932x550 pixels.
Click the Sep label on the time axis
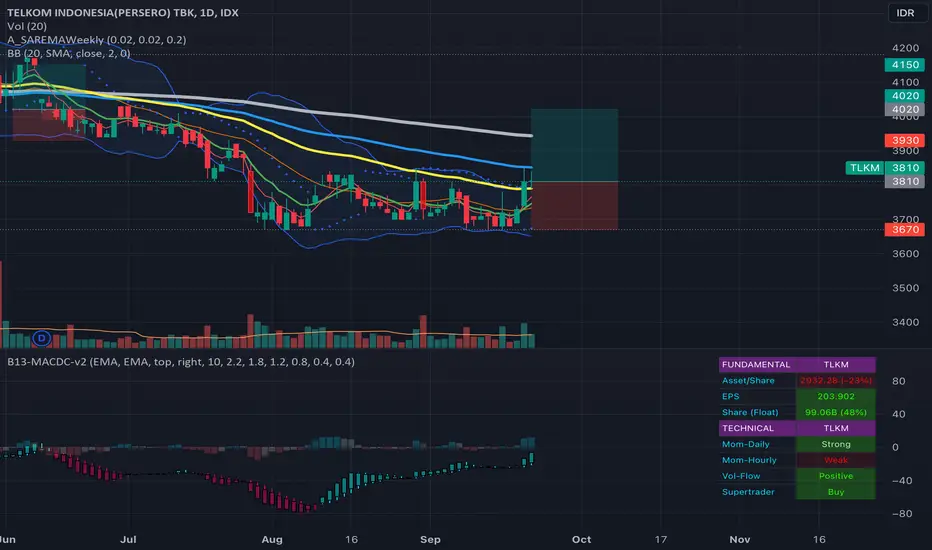pos(430,539)
